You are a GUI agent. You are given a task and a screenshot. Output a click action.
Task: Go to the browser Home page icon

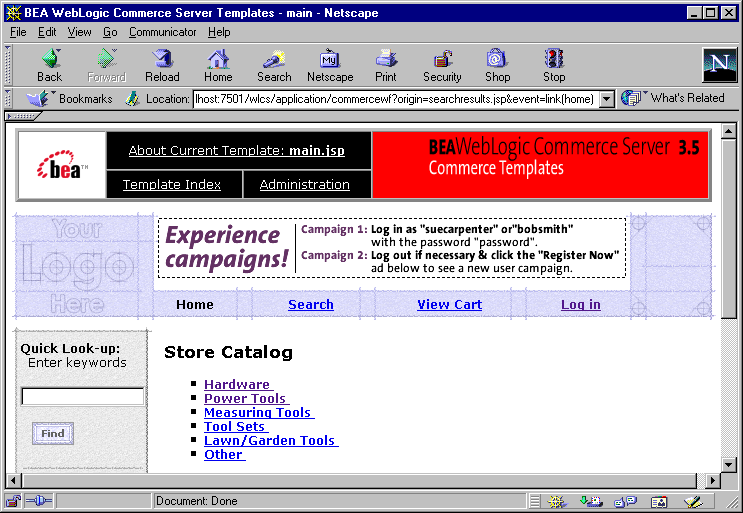coord(218,65)
